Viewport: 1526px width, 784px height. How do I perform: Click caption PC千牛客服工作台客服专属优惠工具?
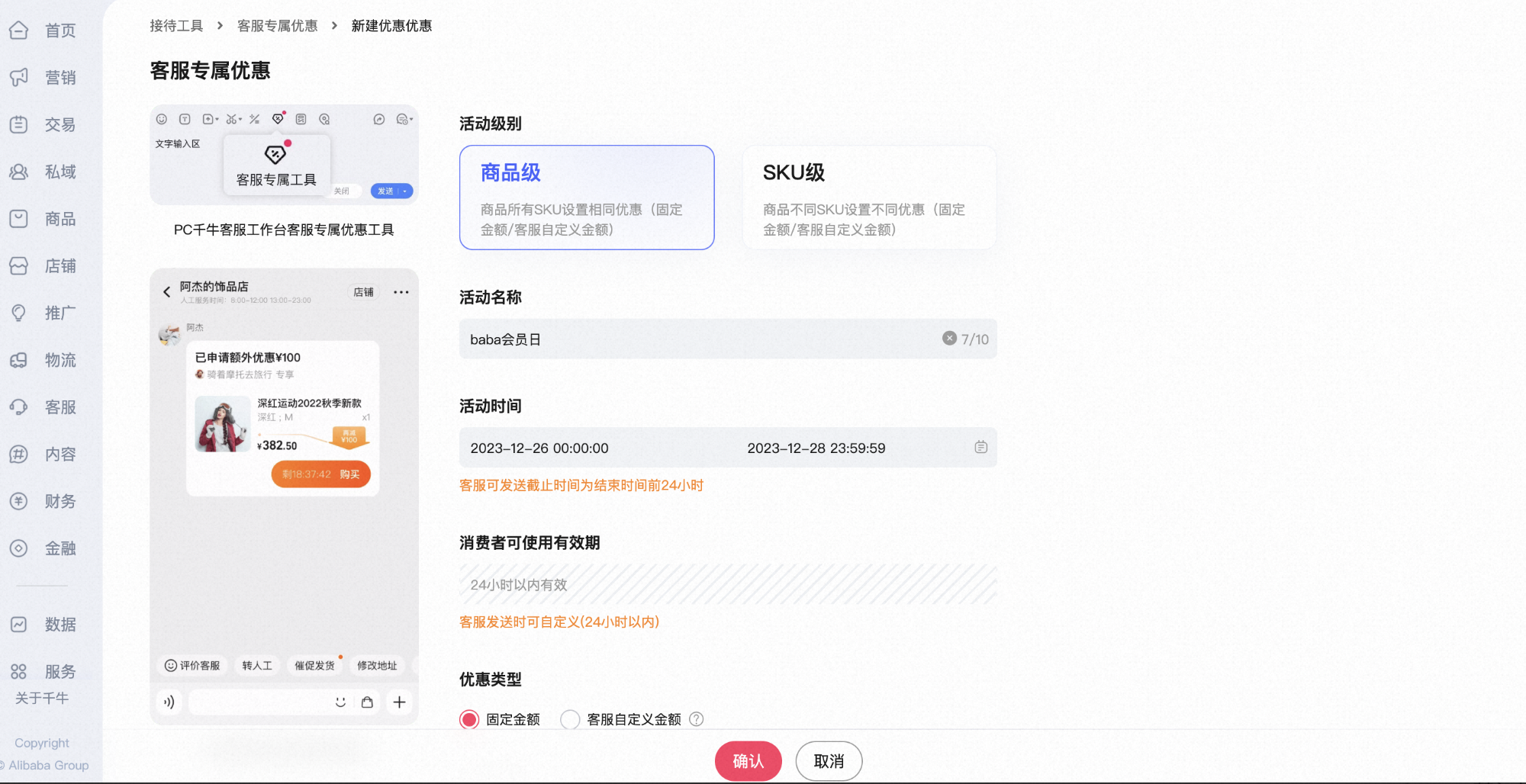284,230
